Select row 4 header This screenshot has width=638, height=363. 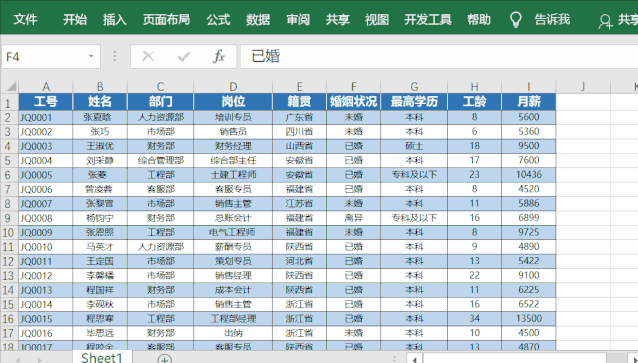pyautogui.click(x=9, y=146)
